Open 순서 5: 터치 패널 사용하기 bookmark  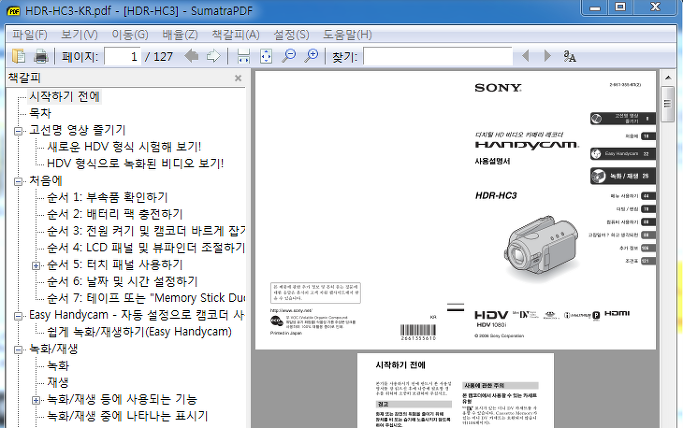[x=115, y=265]
